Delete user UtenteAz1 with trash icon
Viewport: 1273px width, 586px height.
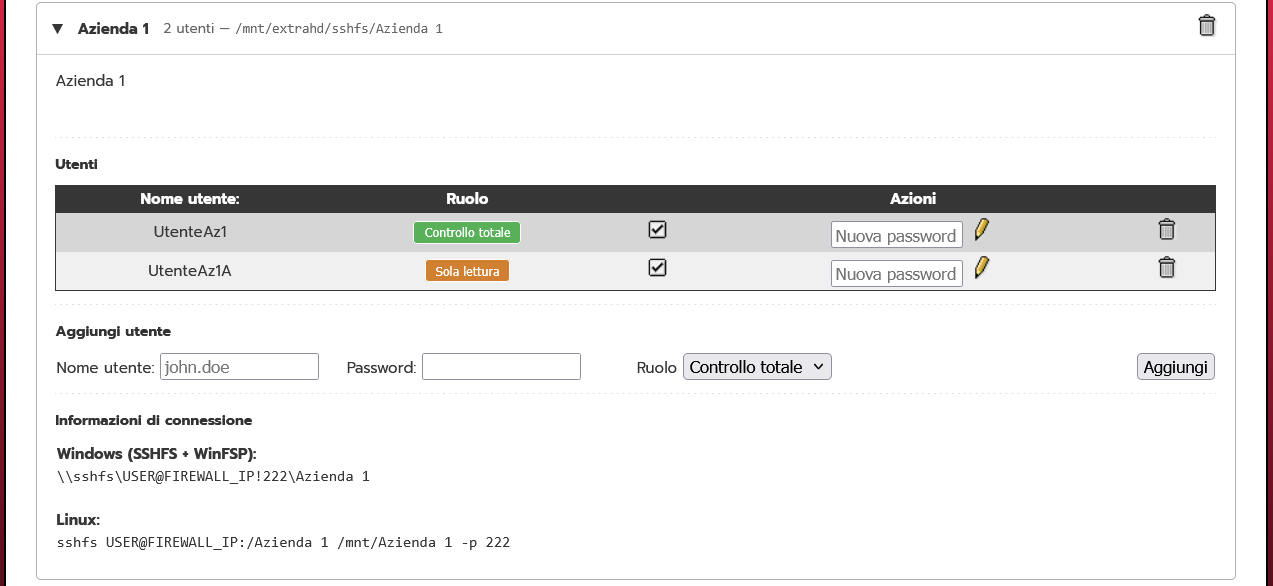point(1166,229)
